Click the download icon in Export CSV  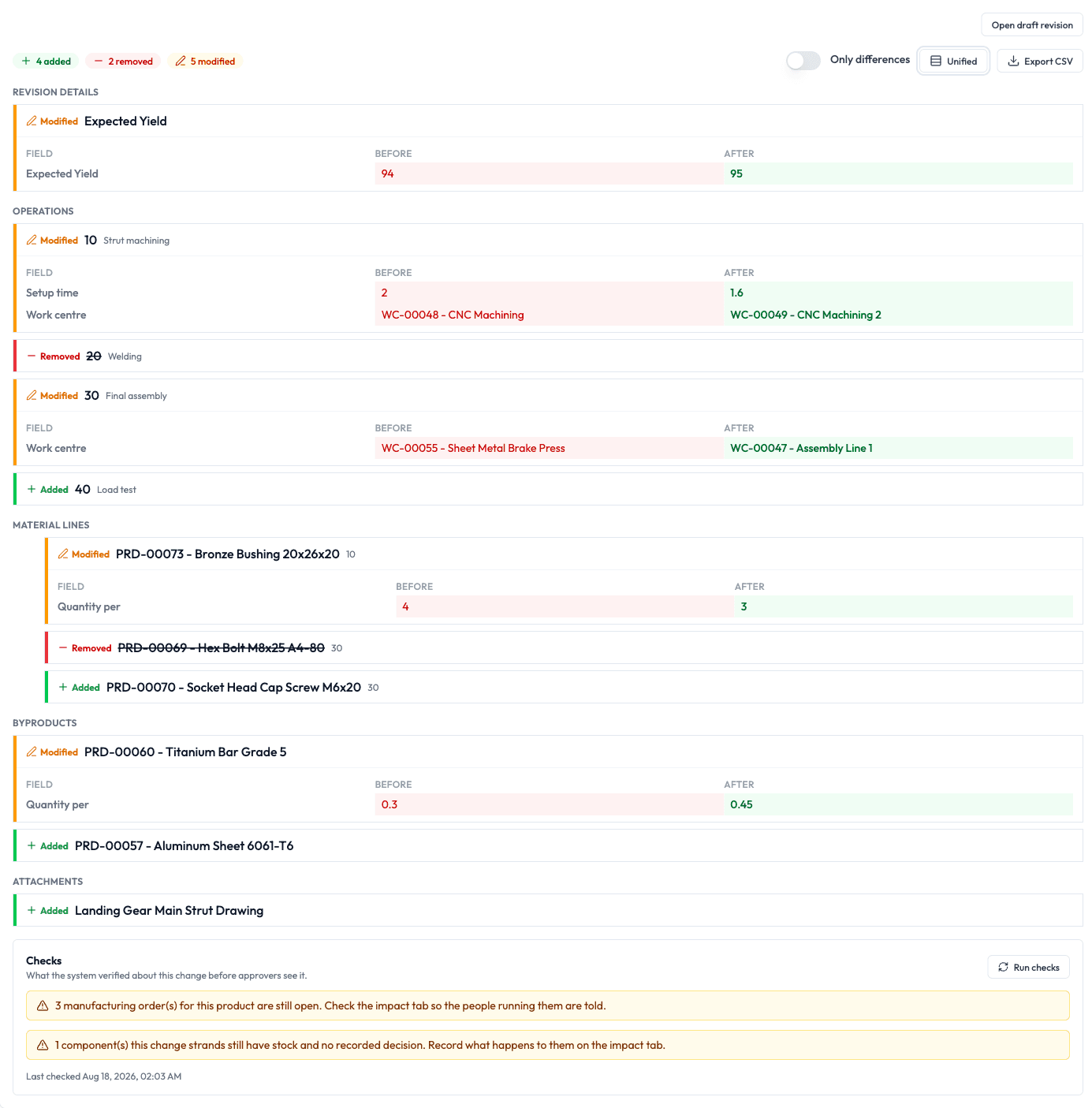coord(1014,61)
